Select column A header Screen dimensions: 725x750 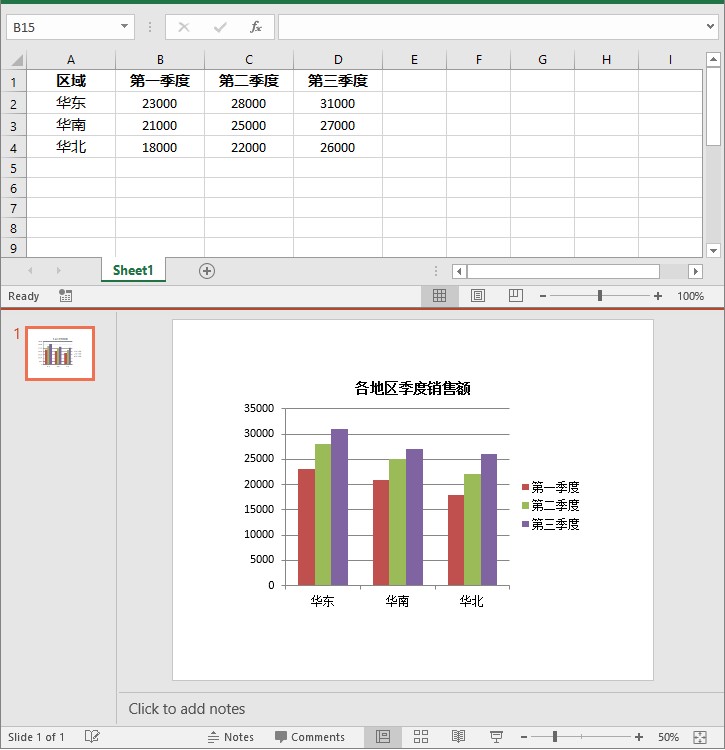(x=71, y=60)
